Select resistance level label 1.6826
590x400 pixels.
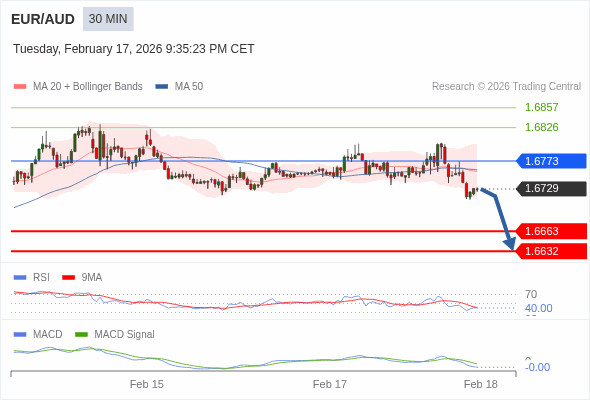coord(541,127)
